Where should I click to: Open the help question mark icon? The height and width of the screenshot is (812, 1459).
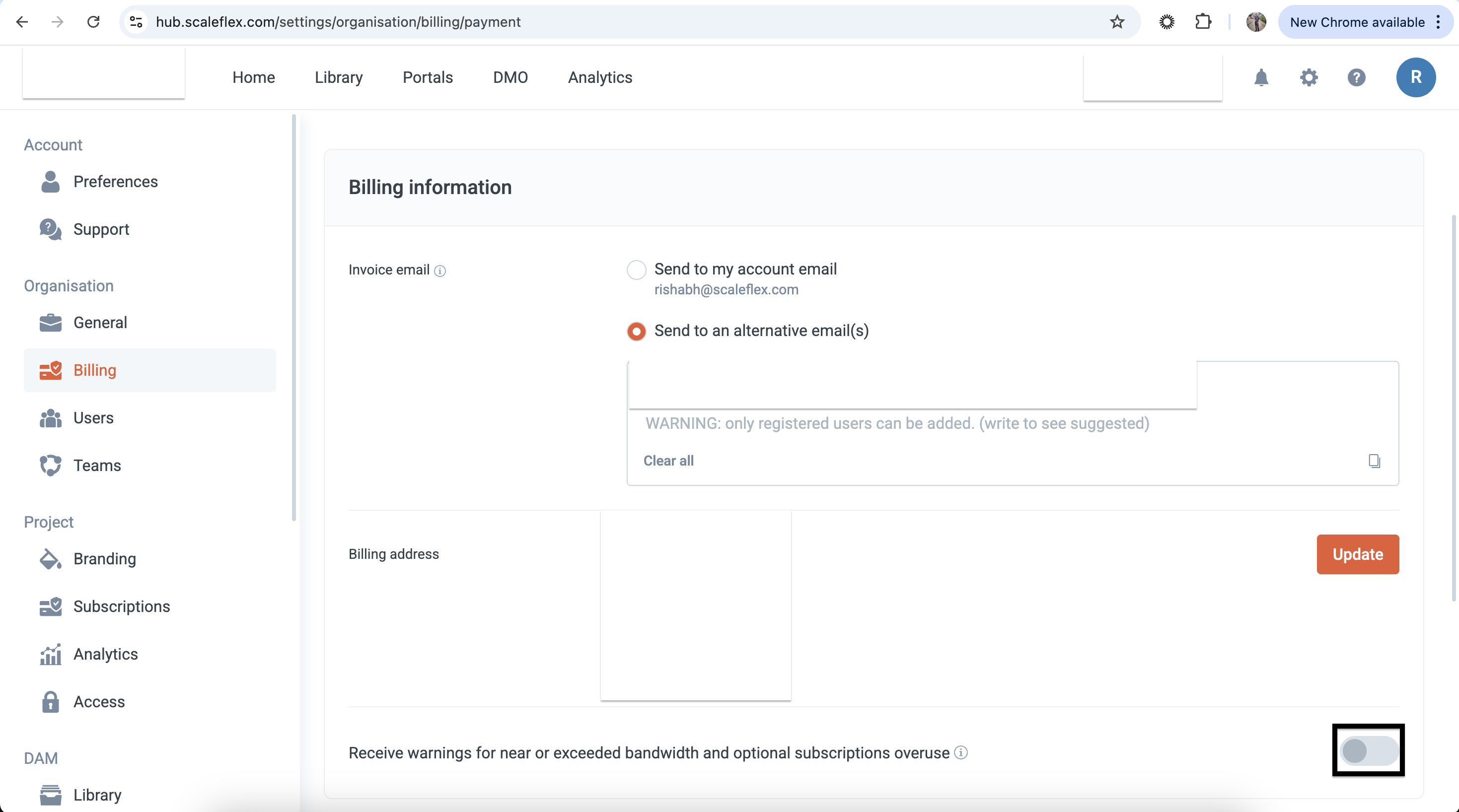(1356, 77)
